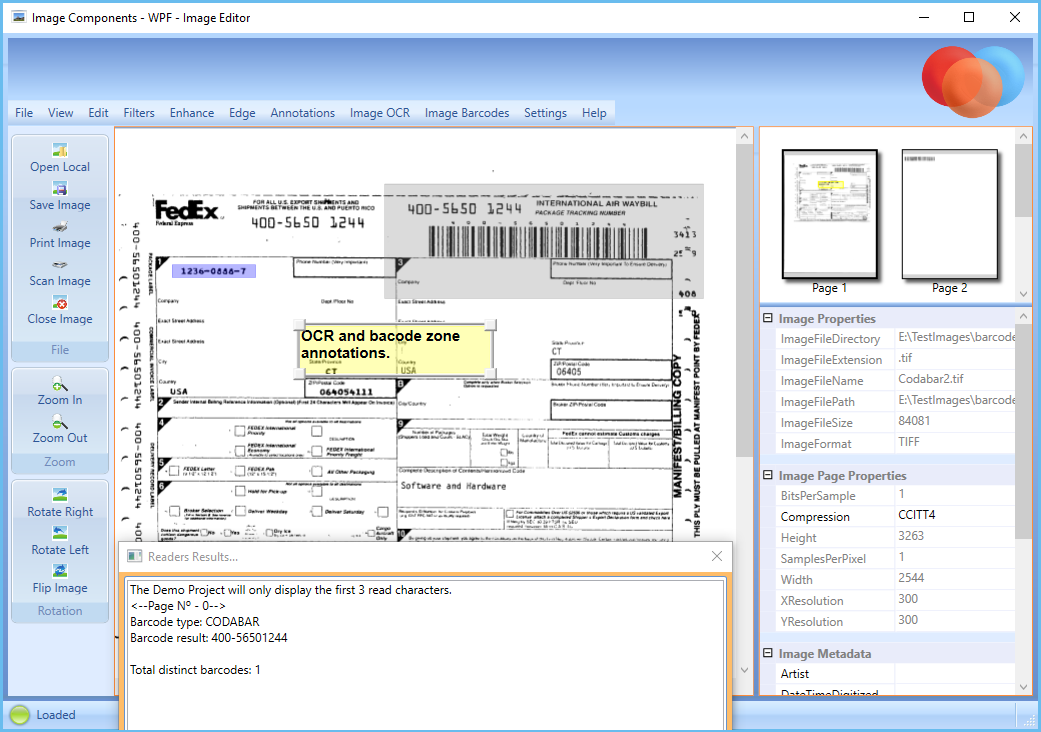Screen dimensions: 1041x732
Task: Open the Filters menu
Action: [x=139, y=113]
